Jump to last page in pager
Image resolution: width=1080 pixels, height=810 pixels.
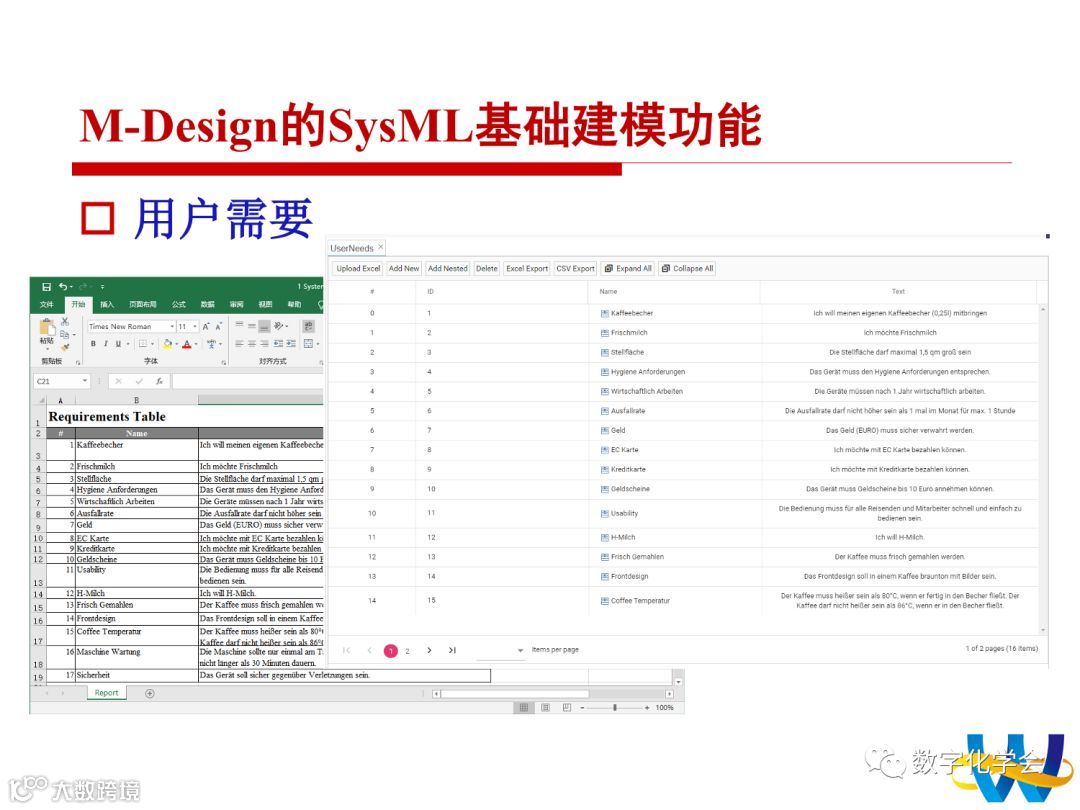[453, 650]
